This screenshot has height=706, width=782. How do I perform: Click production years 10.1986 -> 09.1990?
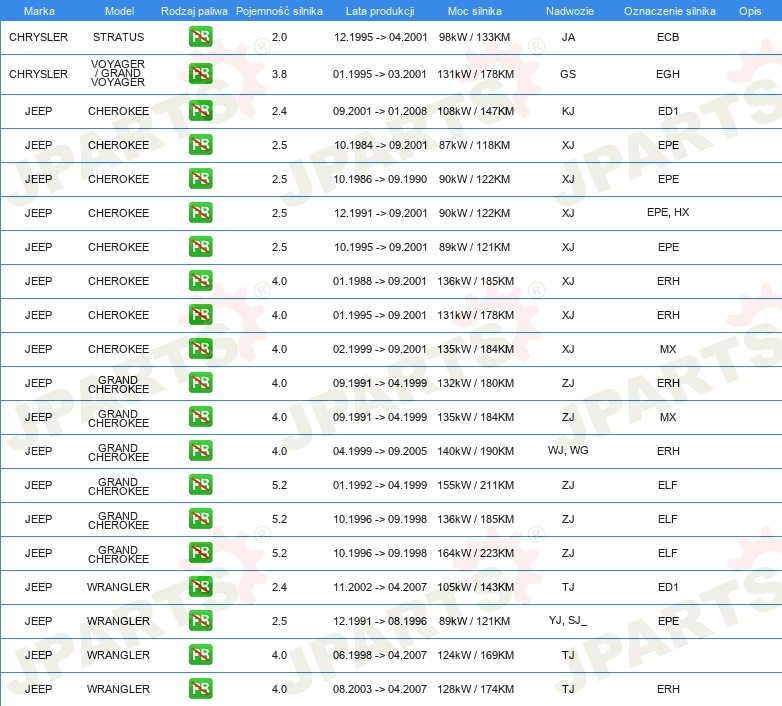click(380, 179)
